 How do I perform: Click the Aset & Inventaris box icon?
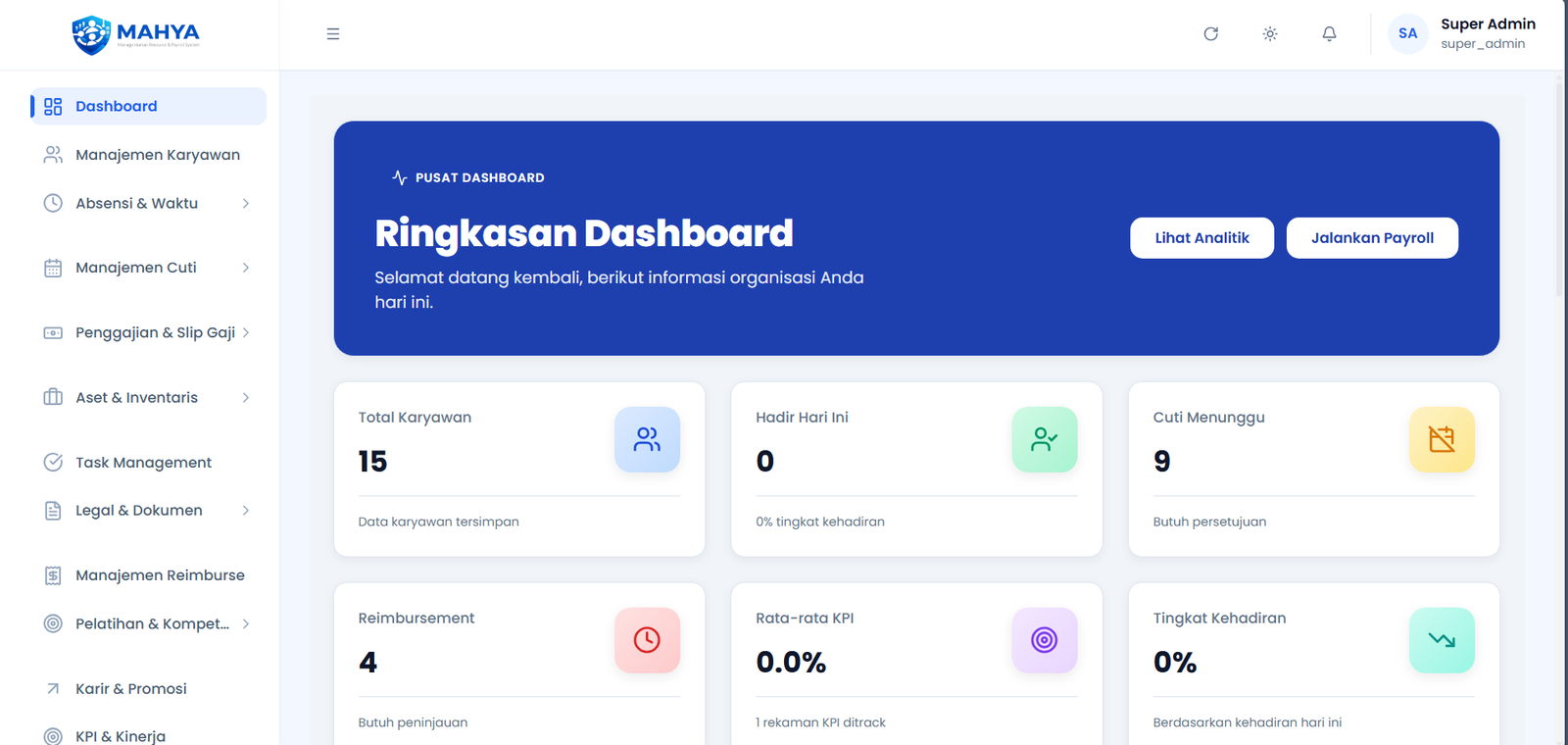point(53,397)
